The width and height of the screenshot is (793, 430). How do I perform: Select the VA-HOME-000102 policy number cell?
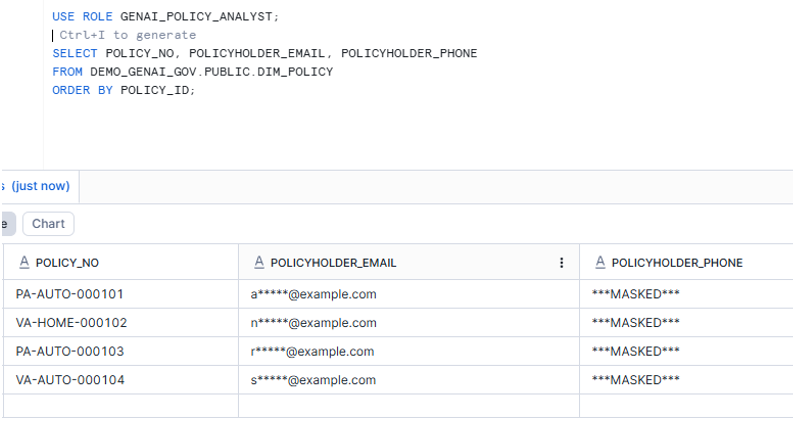point(71,323)
